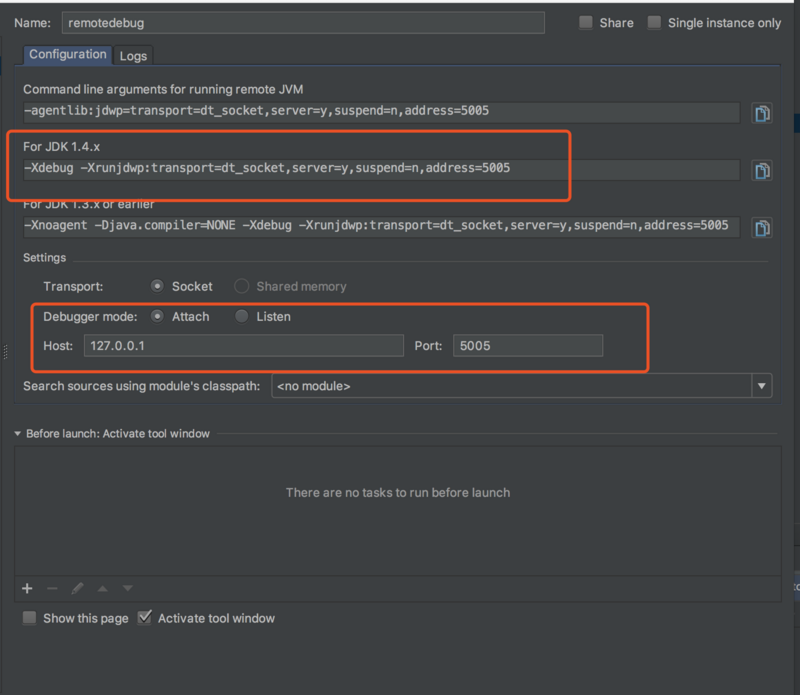
Task: Enable the Share checkbox
Action: coord(585,22)
